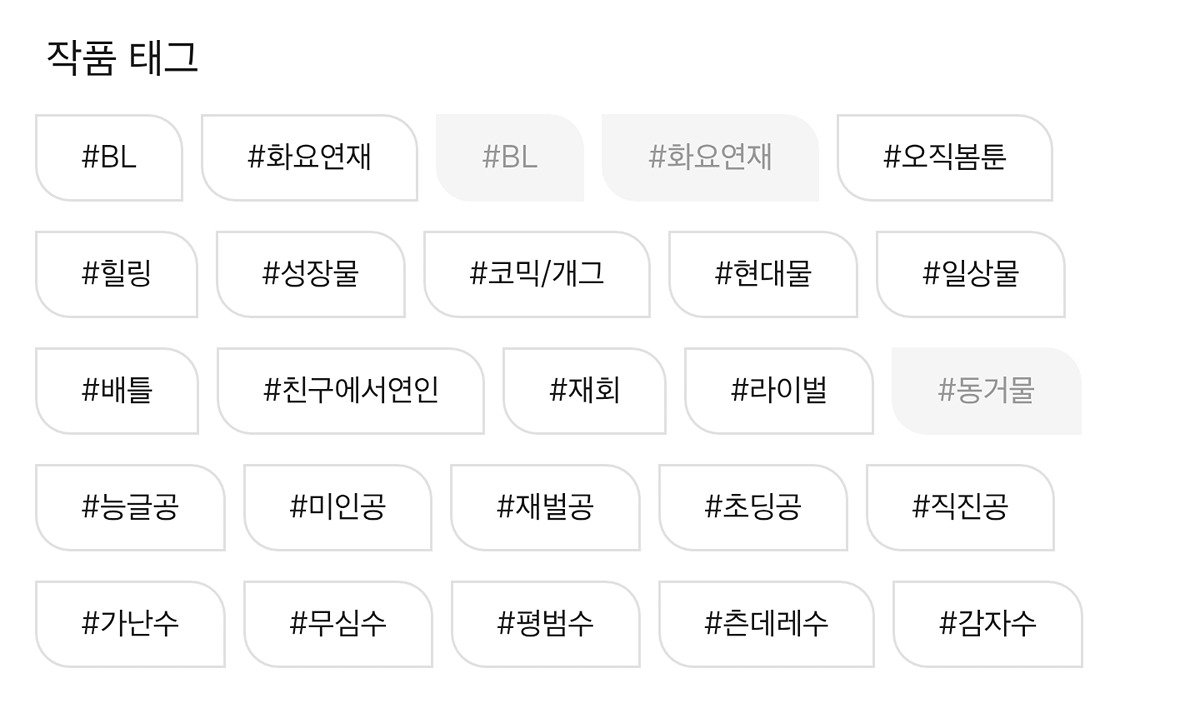Click the #직진공 tag

point(960,507)
